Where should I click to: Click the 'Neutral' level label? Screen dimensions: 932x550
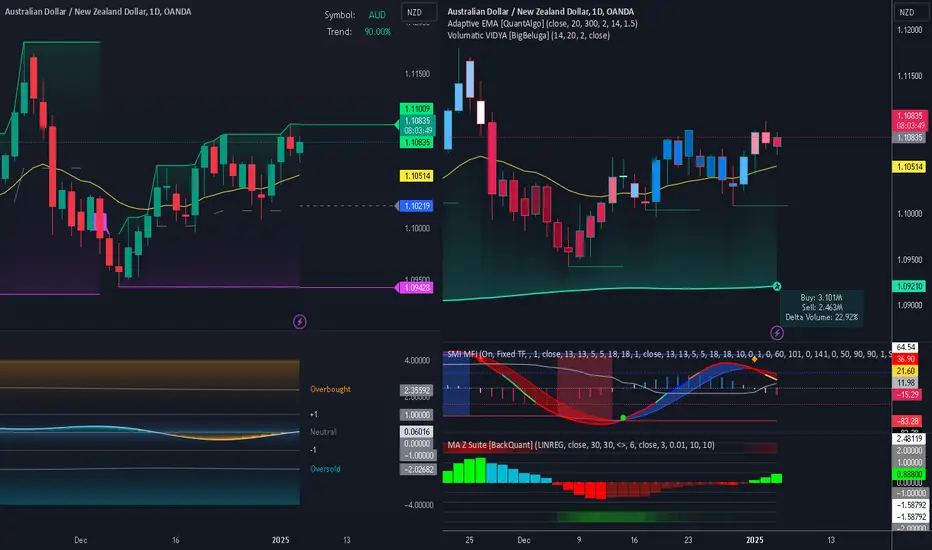323,432
